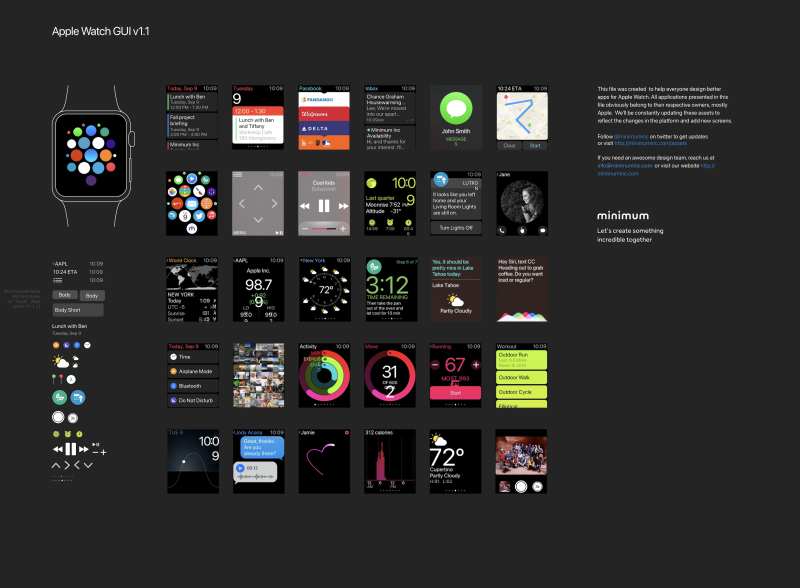
Task: Select the Delta pass card
Action: [324, 128]
